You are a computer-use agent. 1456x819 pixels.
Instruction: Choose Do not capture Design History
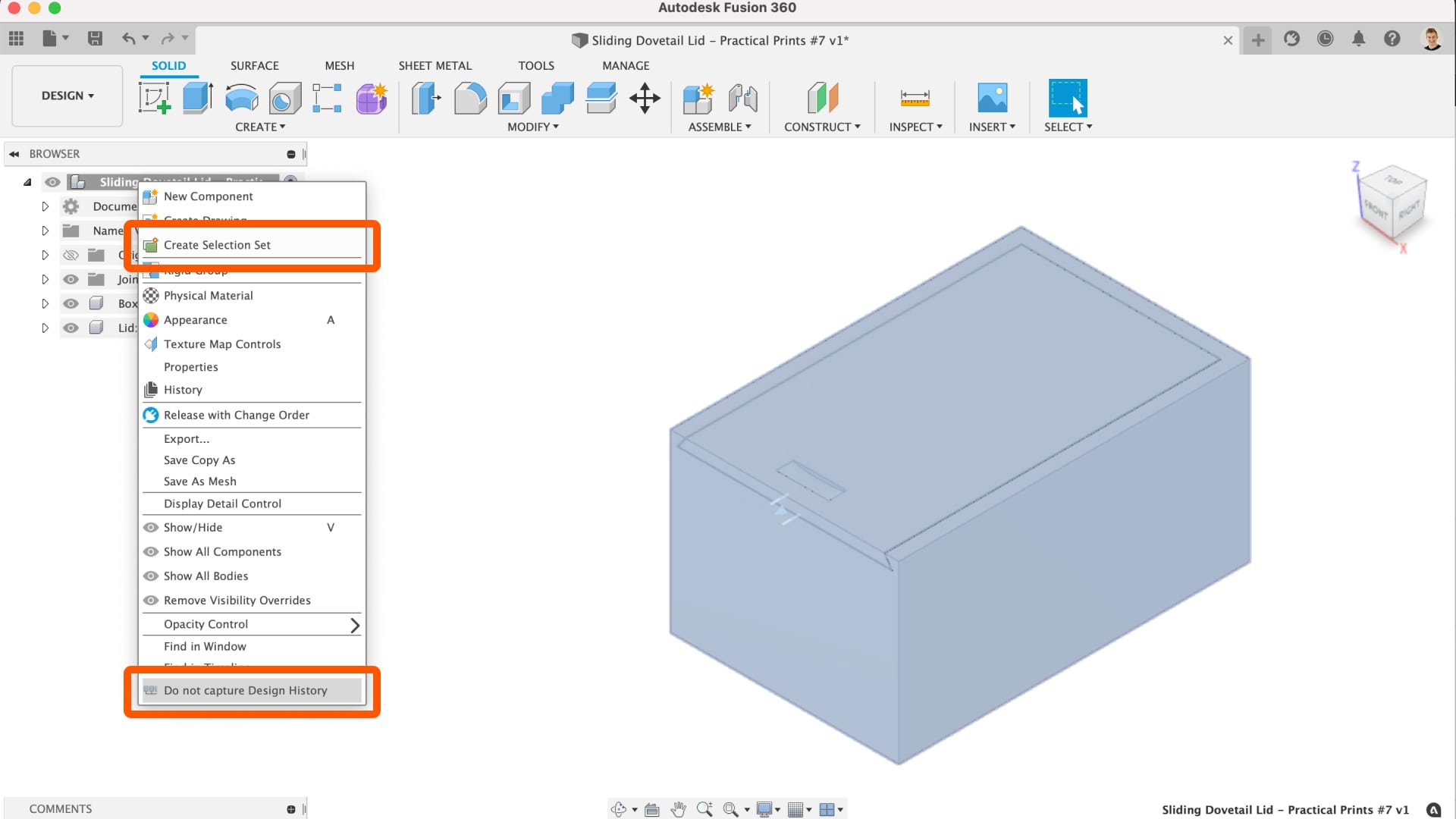[x=252, y=690]
